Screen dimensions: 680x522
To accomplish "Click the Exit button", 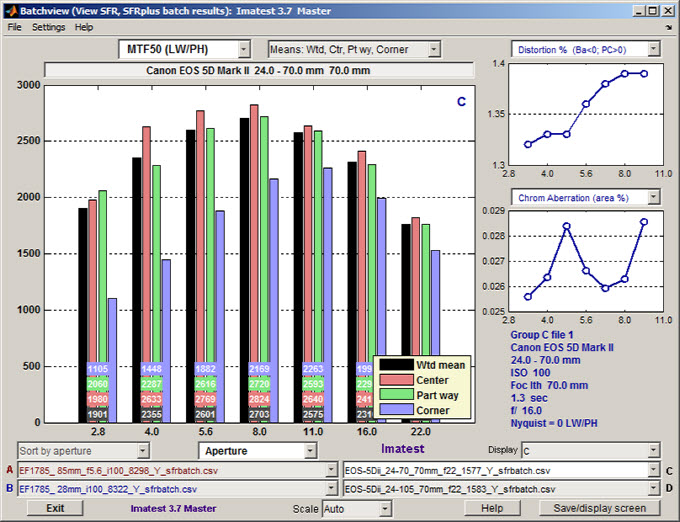I will tap(55, 508).
